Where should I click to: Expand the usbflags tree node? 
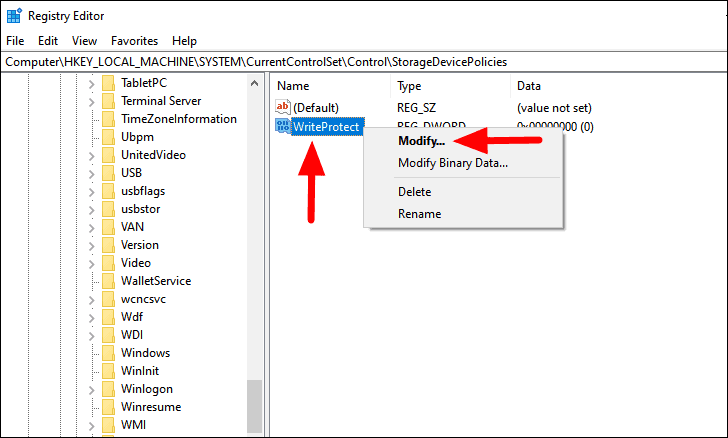[91, 192]
